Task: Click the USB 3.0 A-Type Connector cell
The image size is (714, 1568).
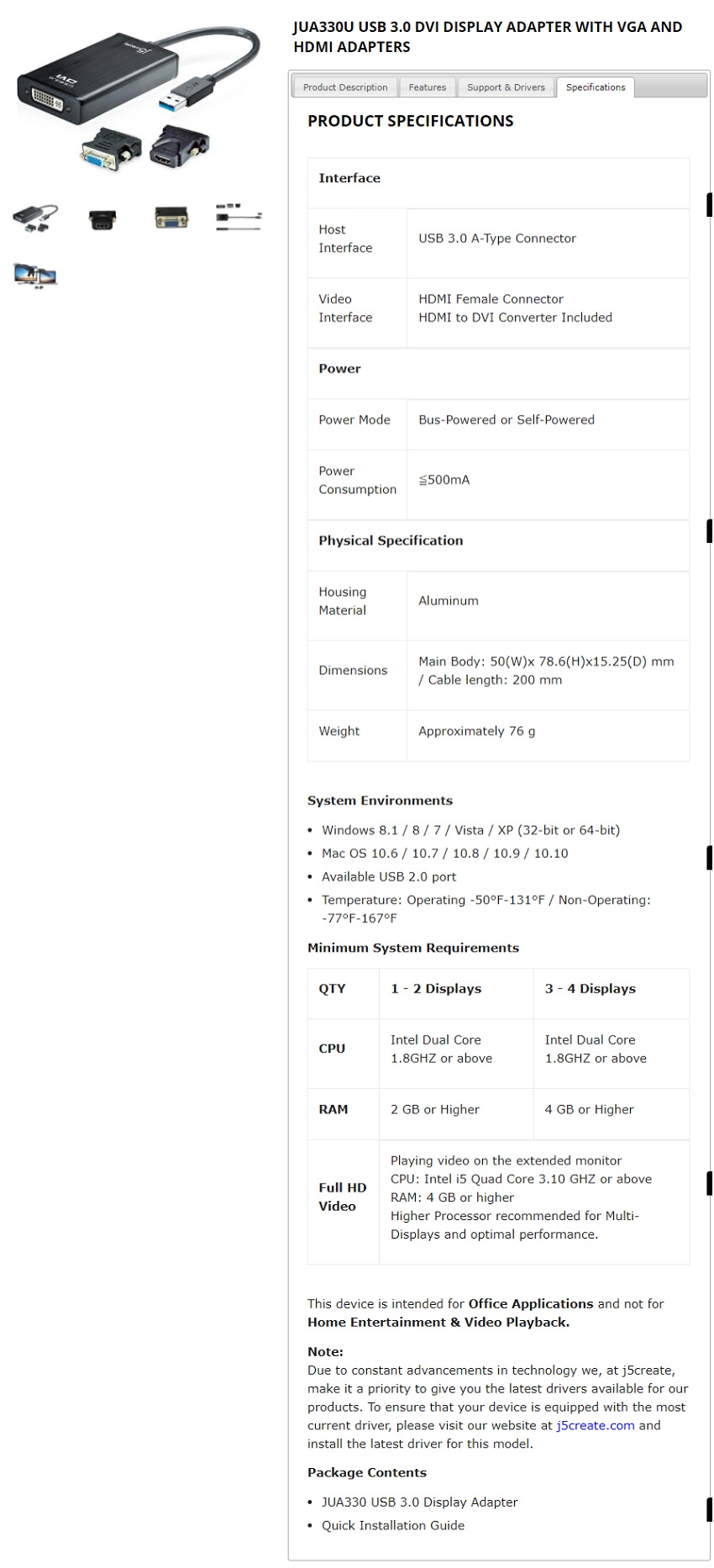Action: [497, 239]
